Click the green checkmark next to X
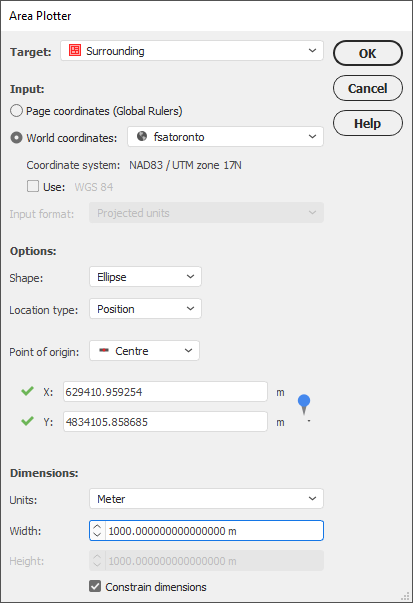The height and width of the screenshot is (603, 413). pyautogui.click(x=27, y=391)
